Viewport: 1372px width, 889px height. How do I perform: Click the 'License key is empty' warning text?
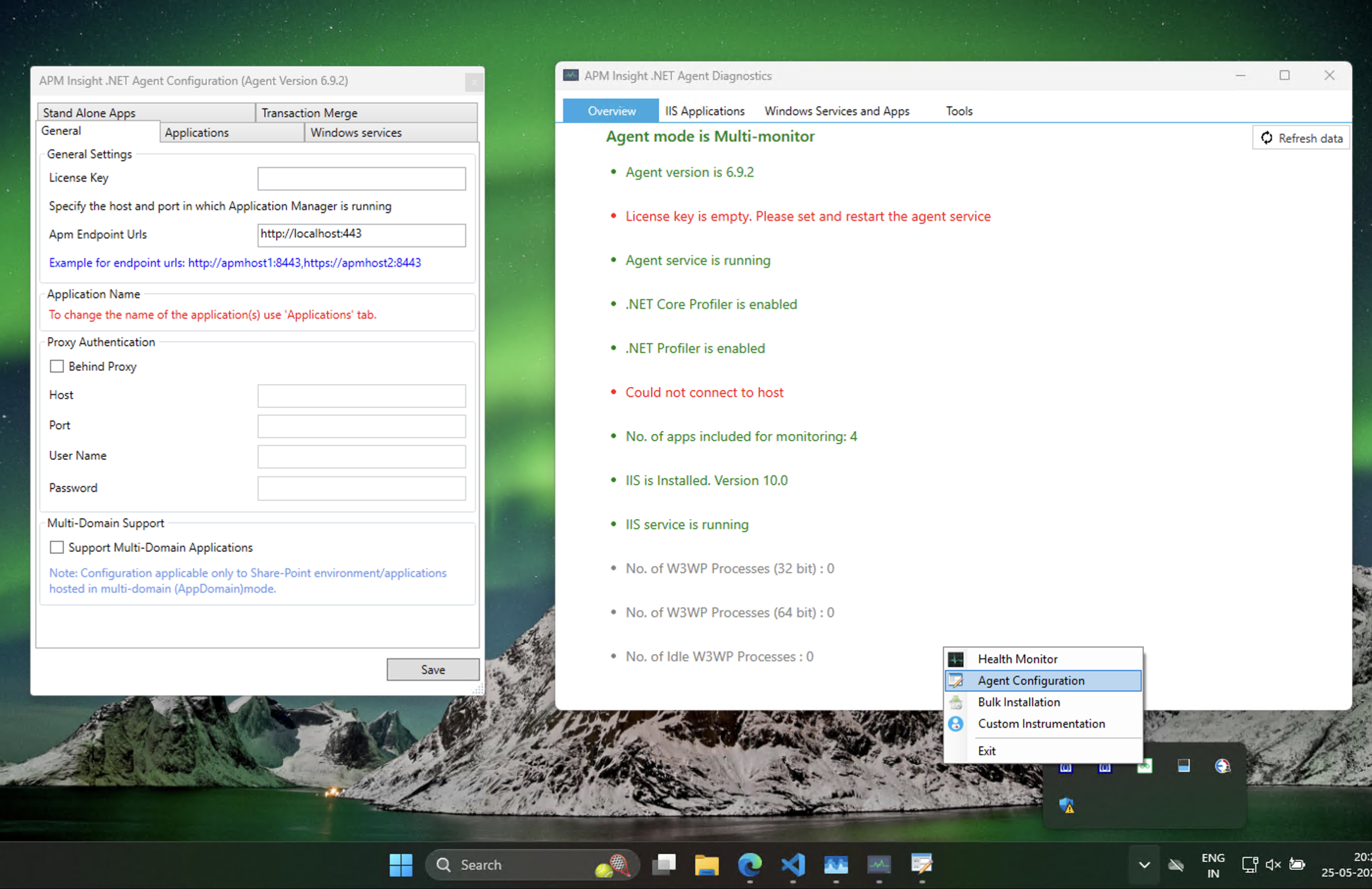click(x=808, y=216)
